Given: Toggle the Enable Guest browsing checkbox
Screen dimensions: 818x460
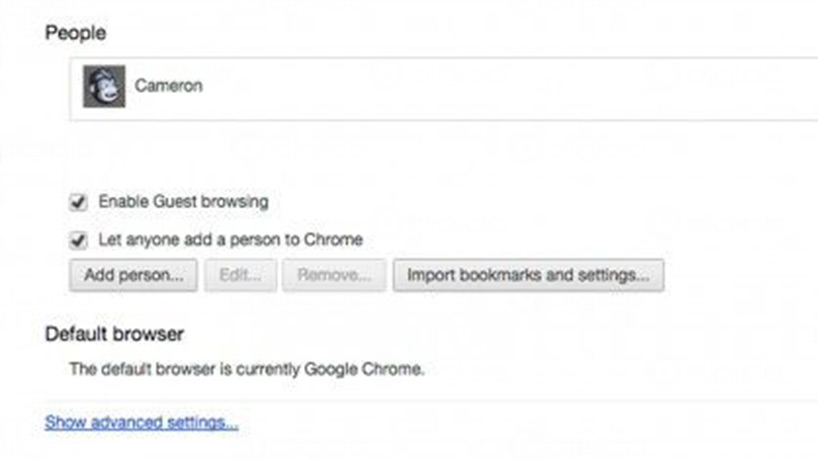Looking at the screenshot, I should (x=78, y=202).
